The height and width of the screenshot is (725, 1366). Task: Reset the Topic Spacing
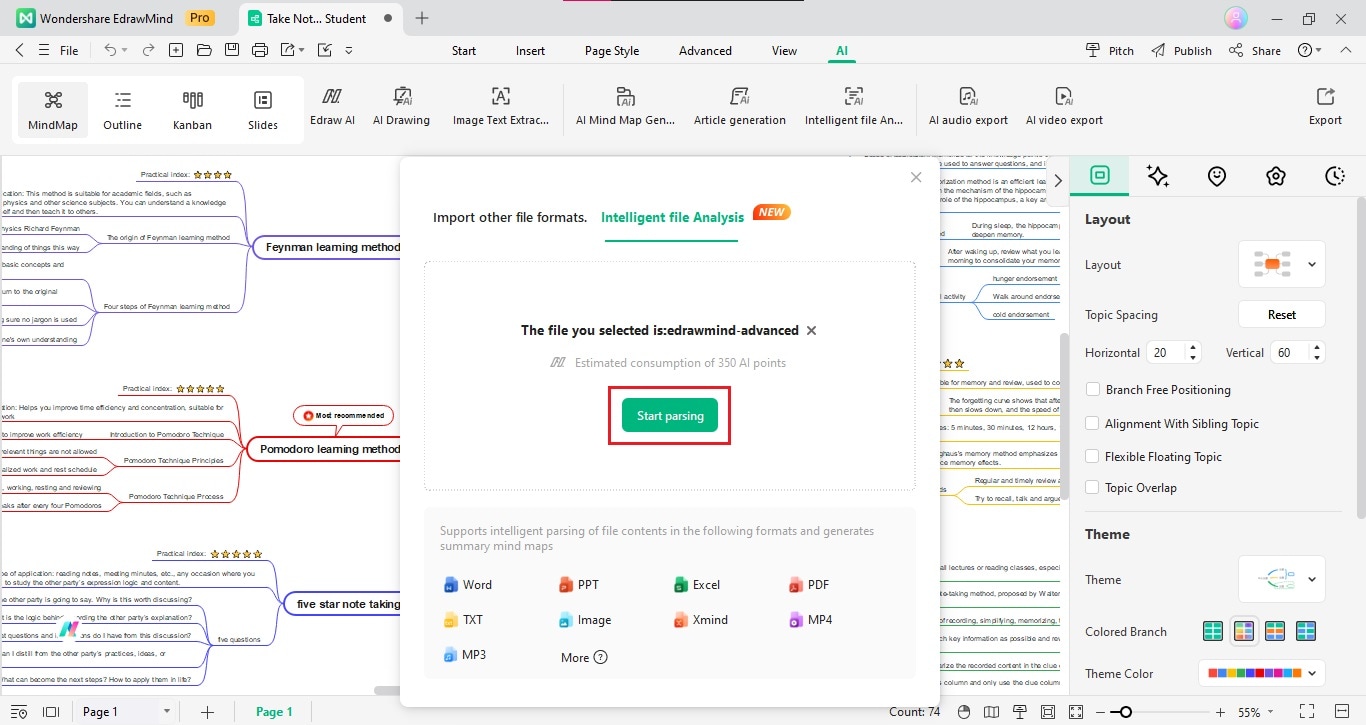tap(1282, 314)
